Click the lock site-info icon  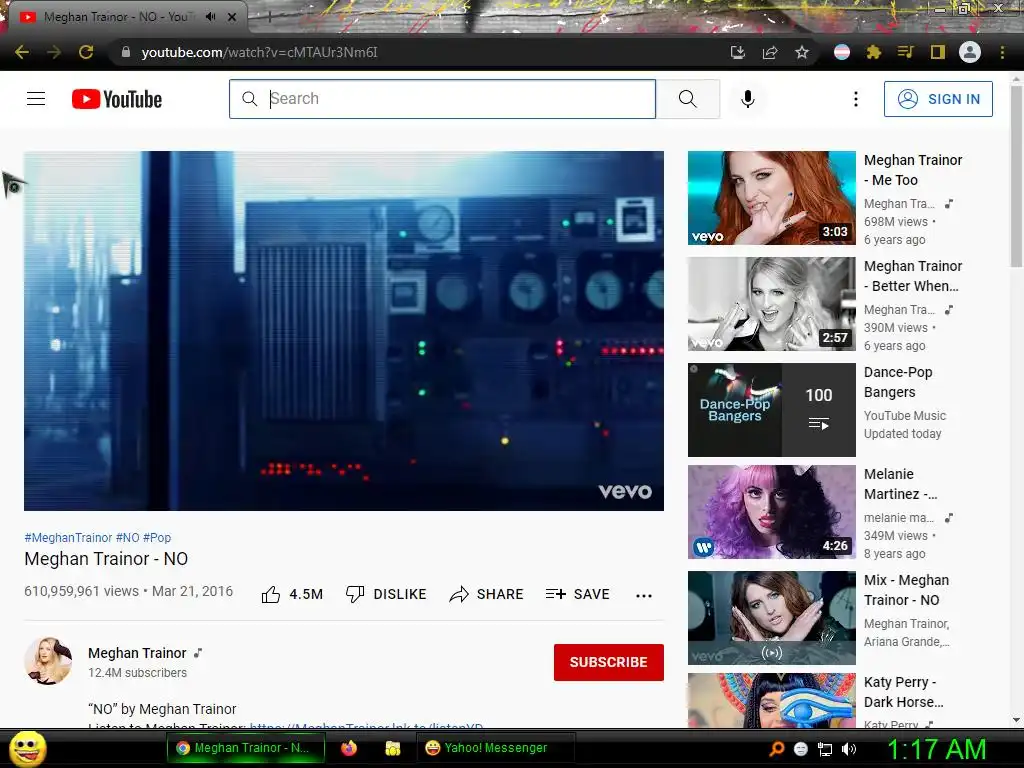pyautogui.click(x=126, y=52)
